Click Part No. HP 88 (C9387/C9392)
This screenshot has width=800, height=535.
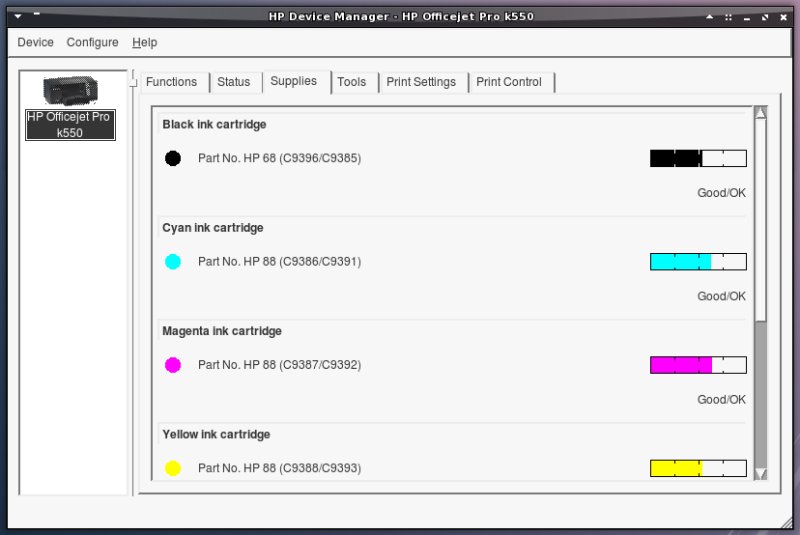click(280, 365)
